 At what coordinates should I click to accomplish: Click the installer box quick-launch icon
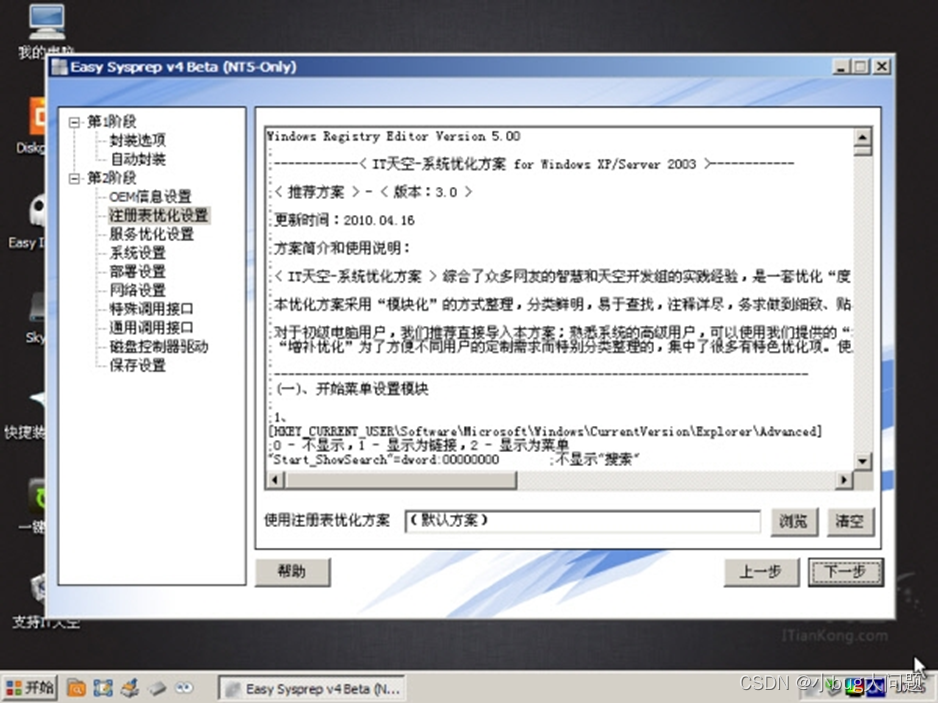click(x=130, y=689)
